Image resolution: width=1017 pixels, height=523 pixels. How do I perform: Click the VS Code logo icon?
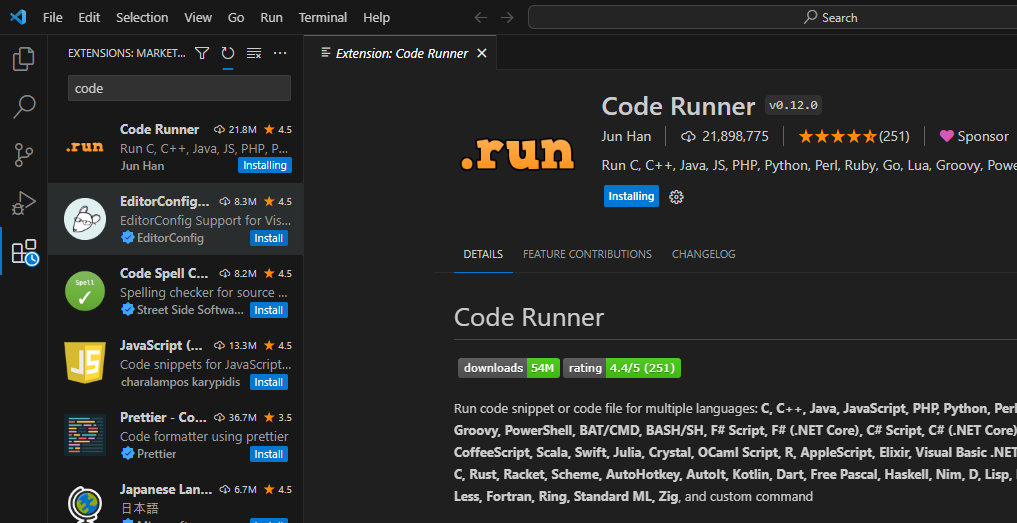coord(18,18)
